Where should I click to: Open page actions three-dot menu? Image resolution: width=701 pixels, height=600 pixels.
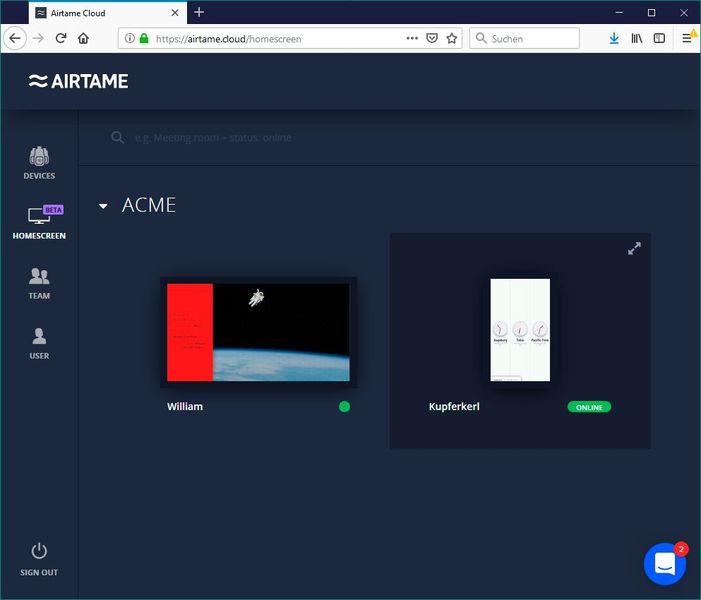point(412,38)
